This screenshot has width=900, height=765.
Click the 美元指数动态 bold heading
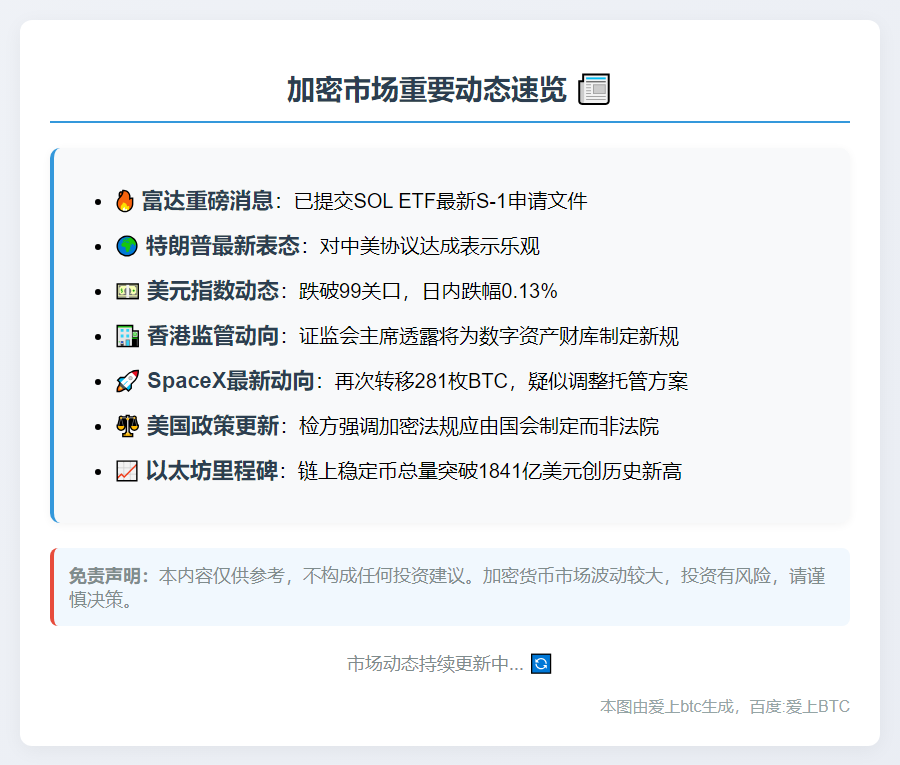click(212, 291)
